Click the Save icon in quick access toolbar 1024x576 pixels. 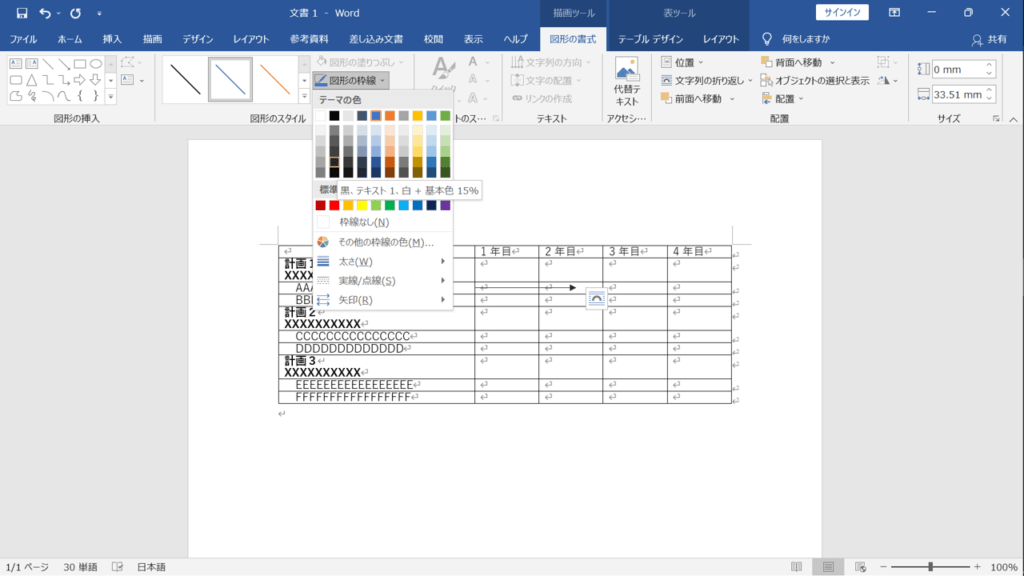[22, 13]
